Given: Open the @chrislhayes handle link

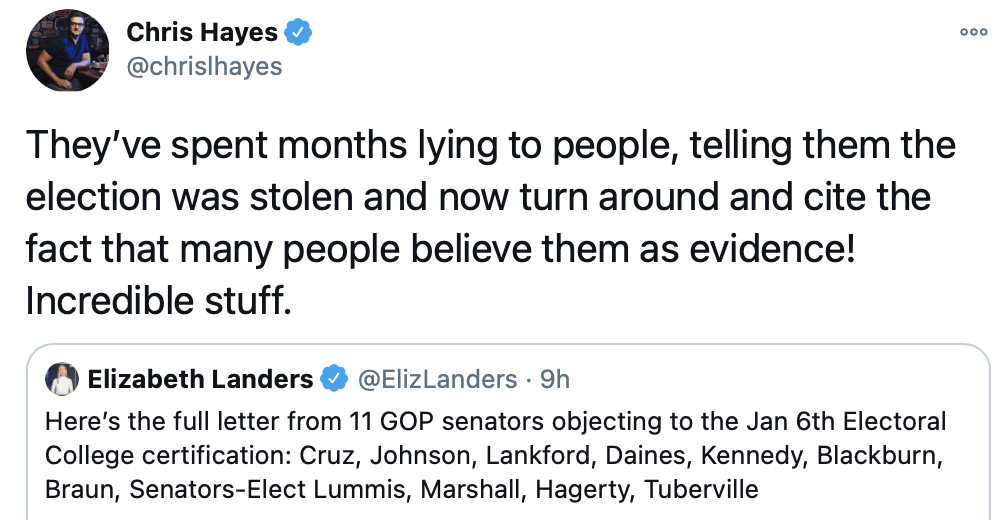Looking at the screenshot, I should (x=204, y=66).
